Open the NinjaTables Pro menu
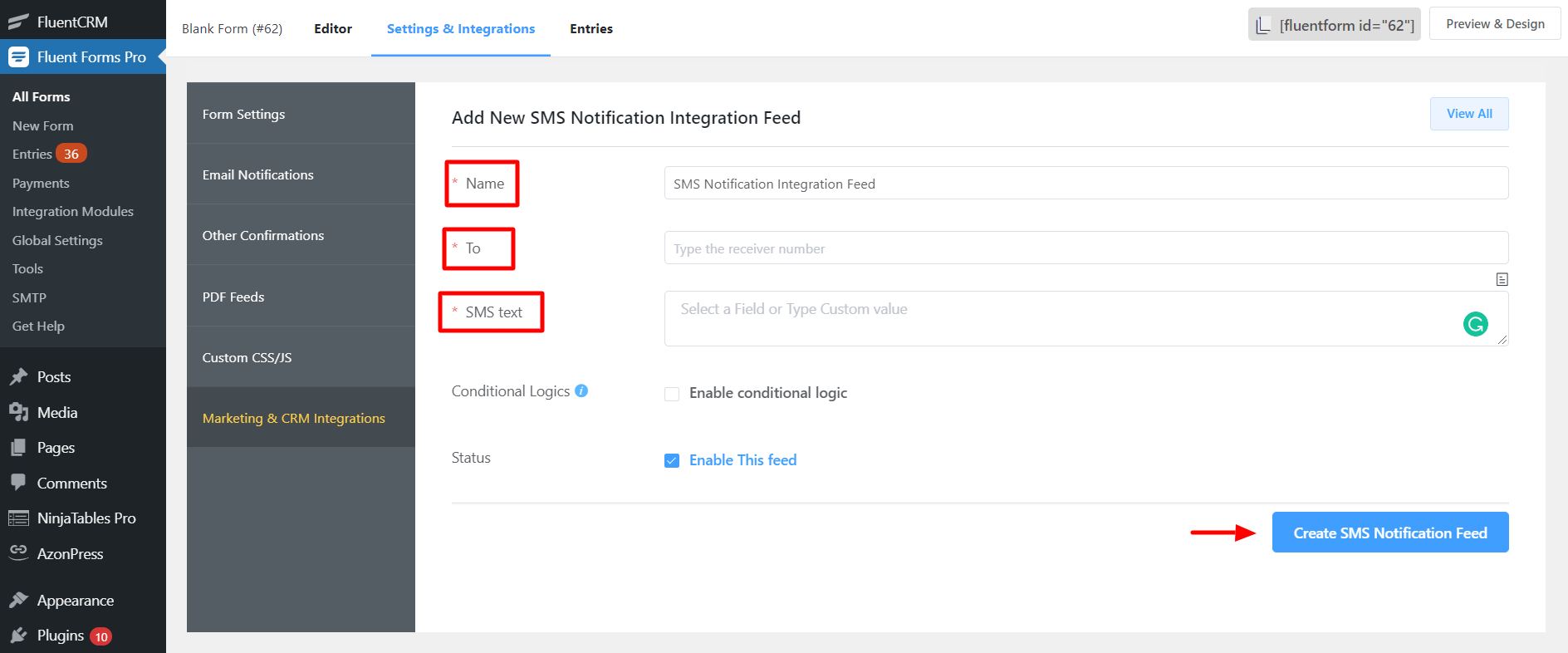1568x653 pixels. [83, 518]
